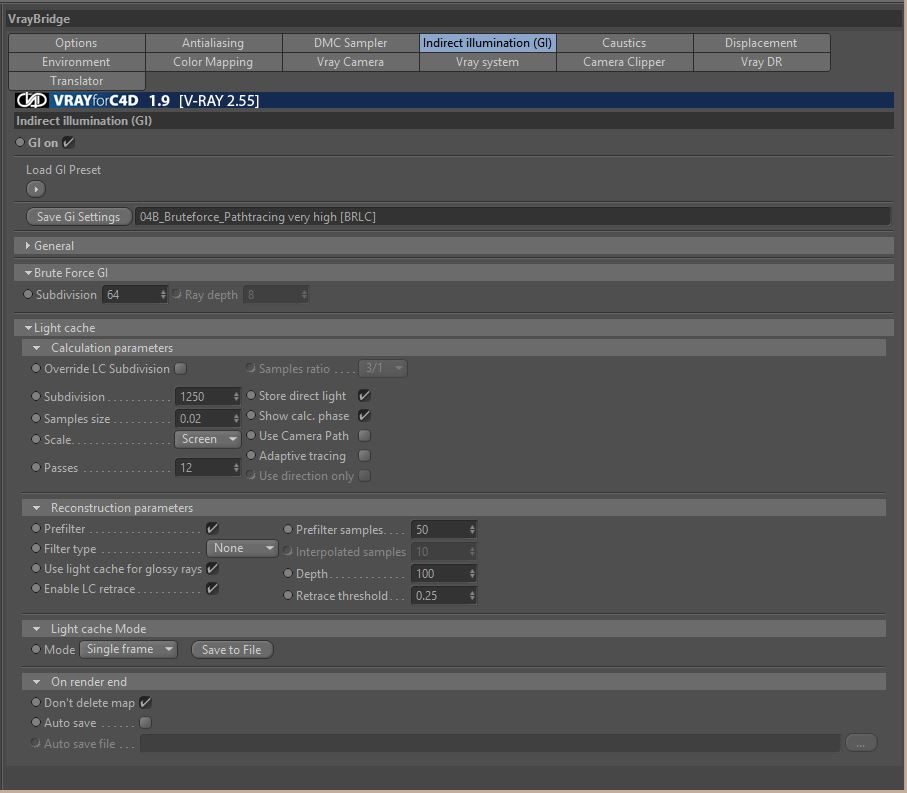Click the VRAYforC4D logo banner
Viewport: 907px width, 793px height.
click(454, 100)
